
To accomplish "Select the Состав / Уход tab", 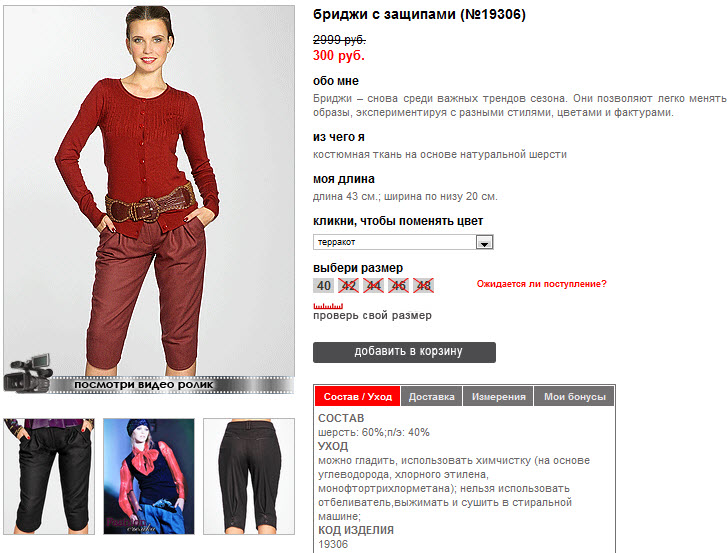I will [x=358, y=397].
